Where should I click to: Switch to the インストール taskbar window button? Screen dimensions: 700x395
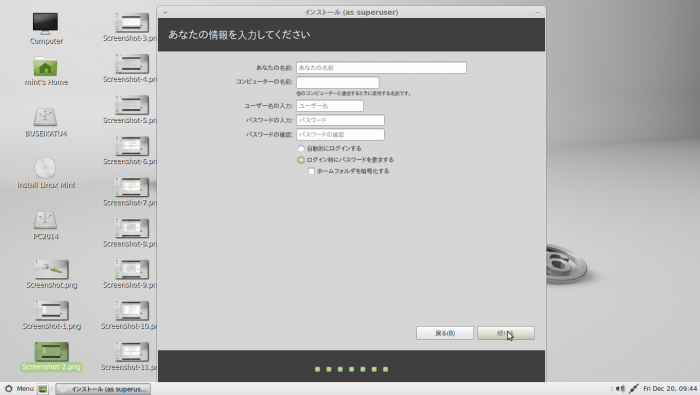[103, 389]
